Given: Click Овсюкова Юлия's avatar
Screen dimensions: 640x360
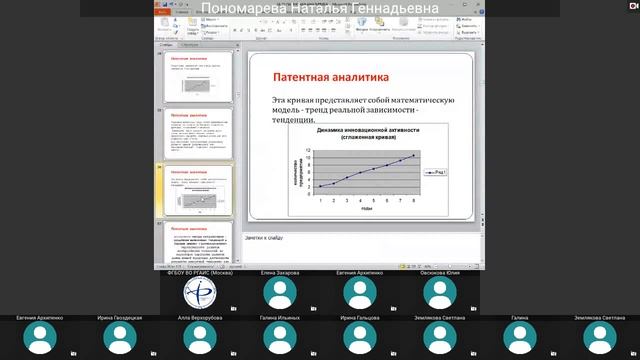Looking at the screenshot, I should [x=440, y=292].
